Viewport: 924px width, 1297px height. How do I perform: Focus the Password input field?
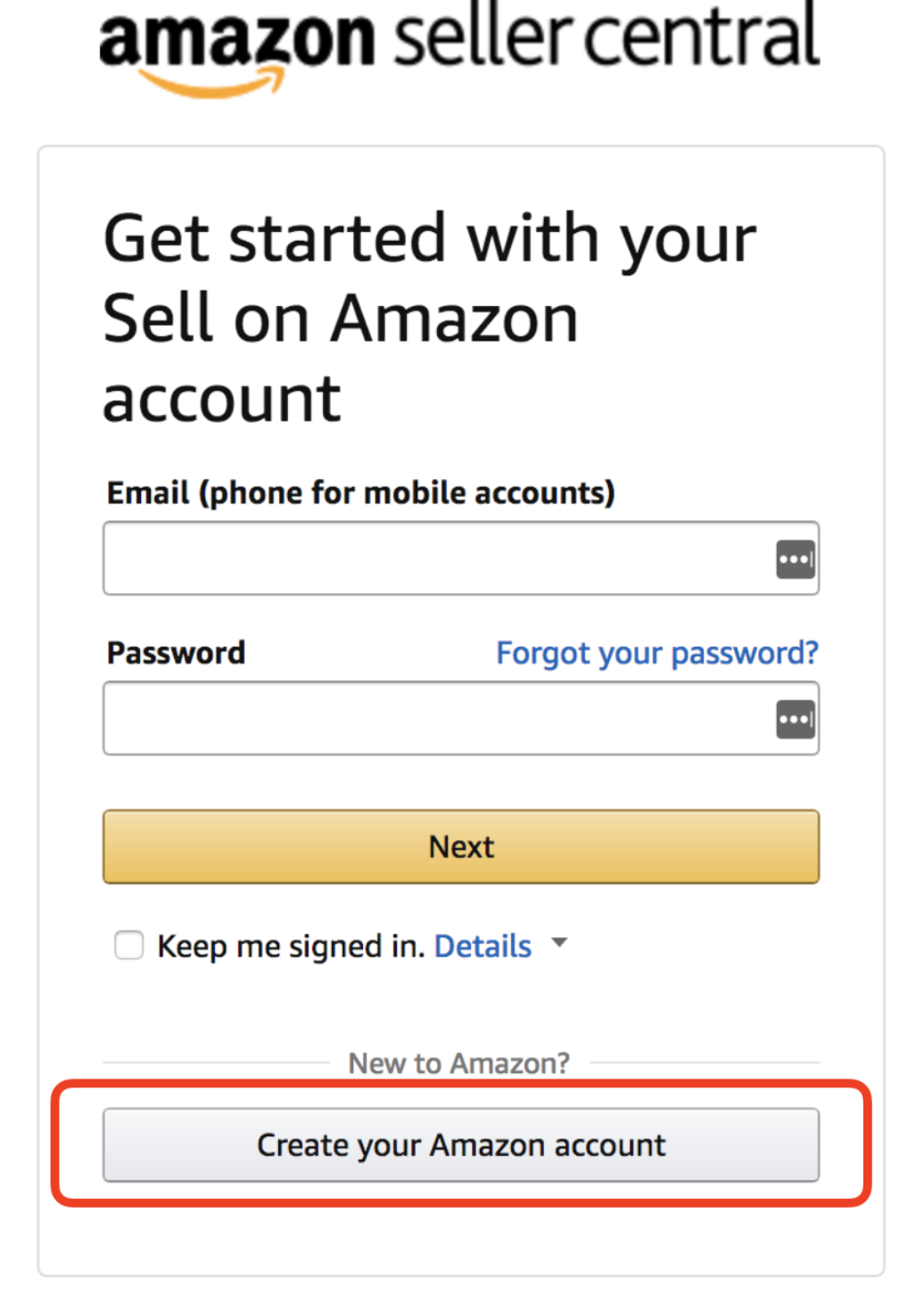coord(461,719)
